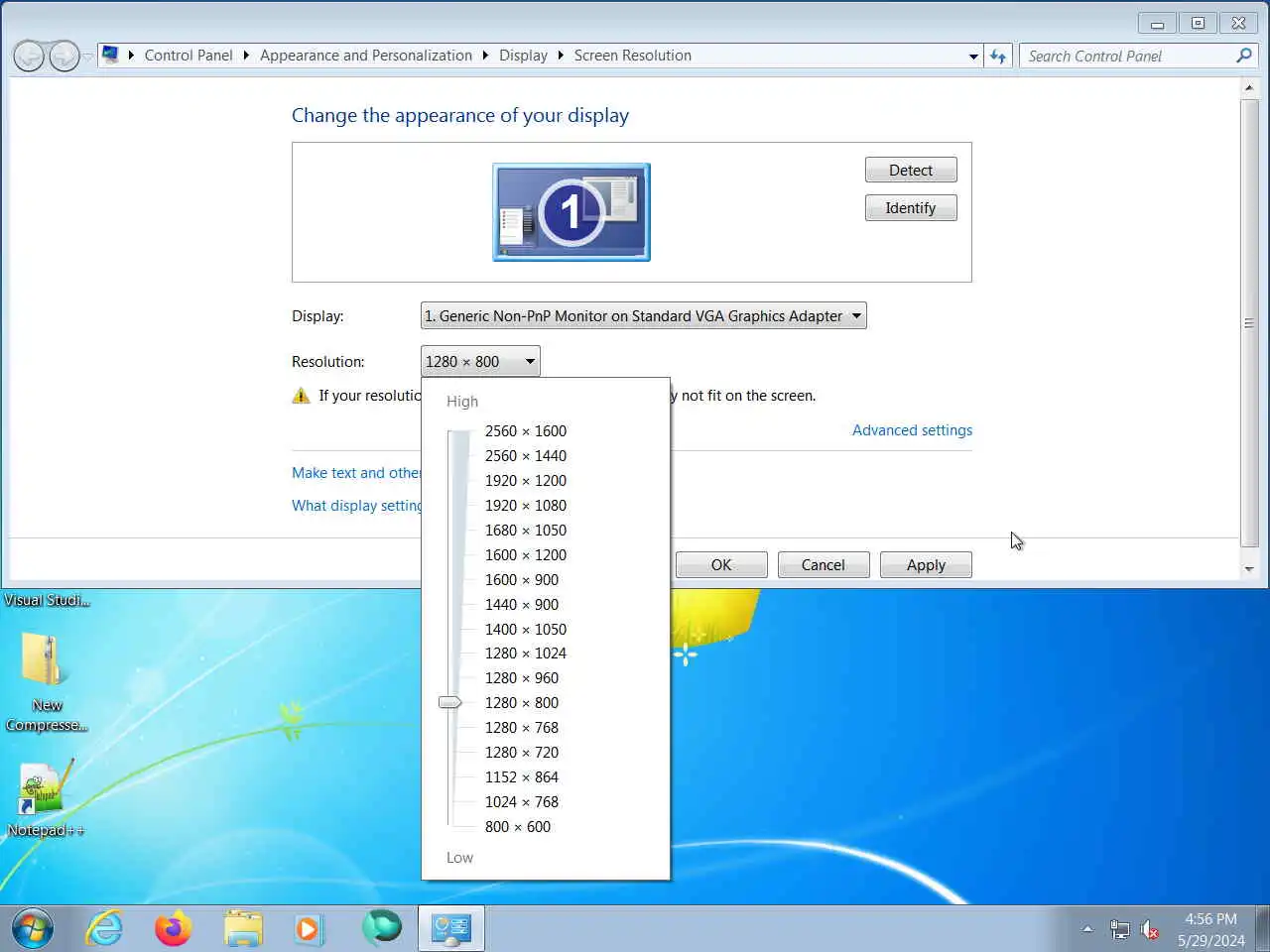
Task: Click the Identify button
Action: (x=911, y=207)
